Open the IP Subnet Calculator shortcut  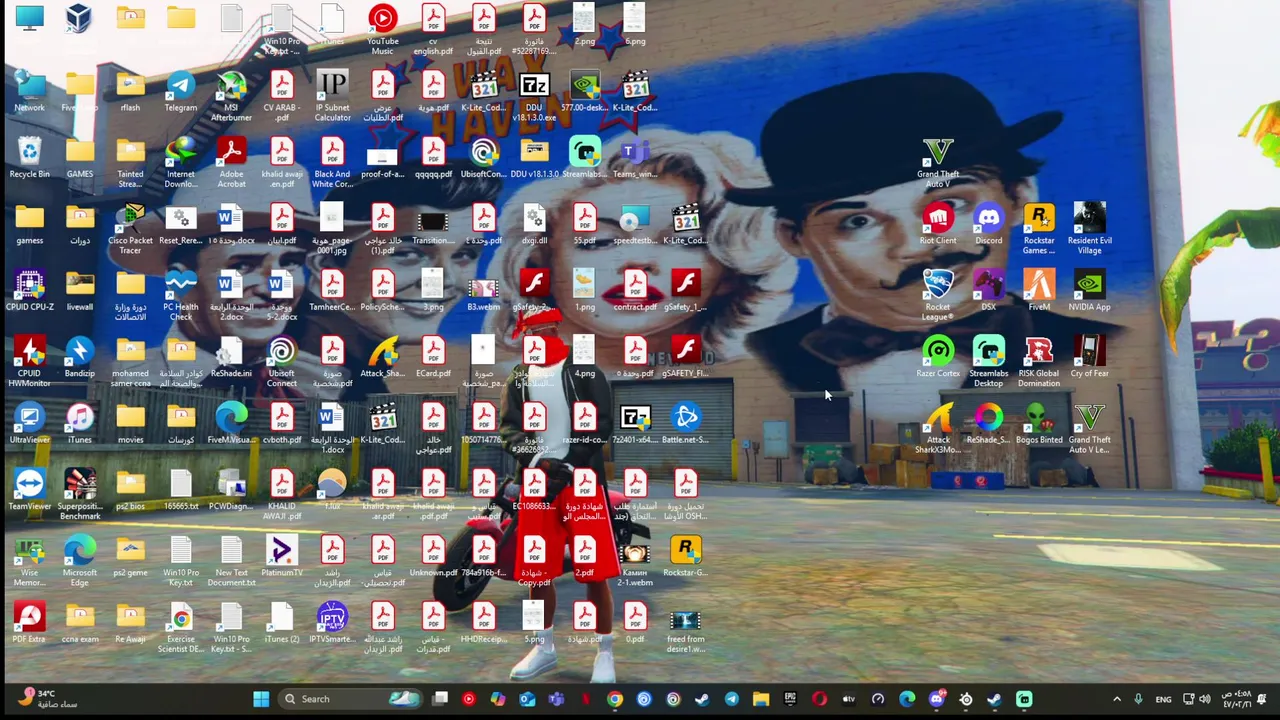point(332,97)
